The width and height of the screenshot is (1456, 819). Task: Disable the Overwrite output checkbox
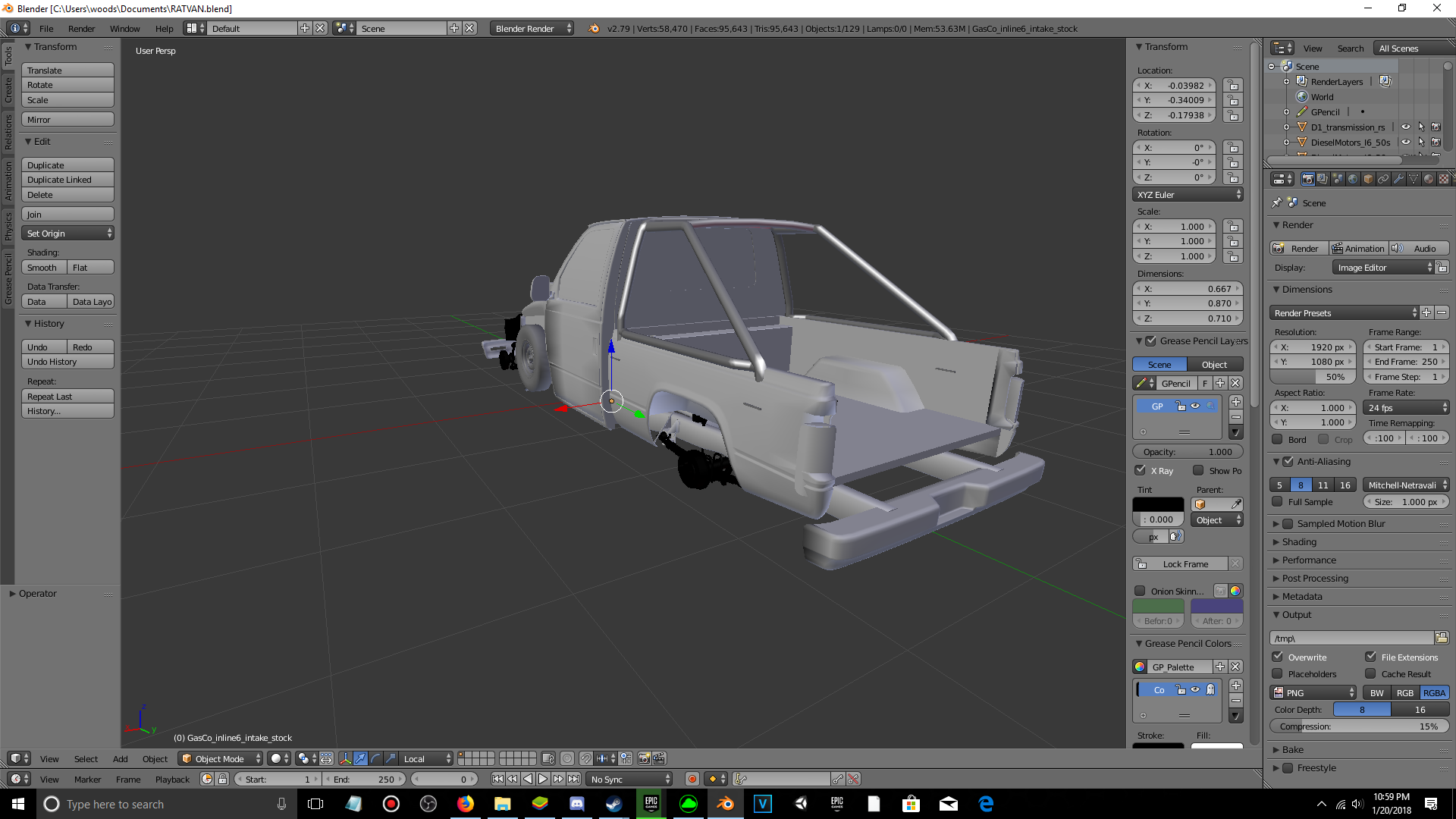tap(1278, 657)
